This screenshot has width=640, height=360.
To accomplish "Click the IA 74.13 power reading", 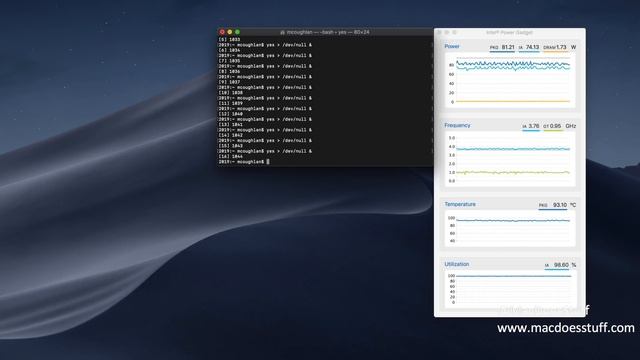I will [529, 48].
